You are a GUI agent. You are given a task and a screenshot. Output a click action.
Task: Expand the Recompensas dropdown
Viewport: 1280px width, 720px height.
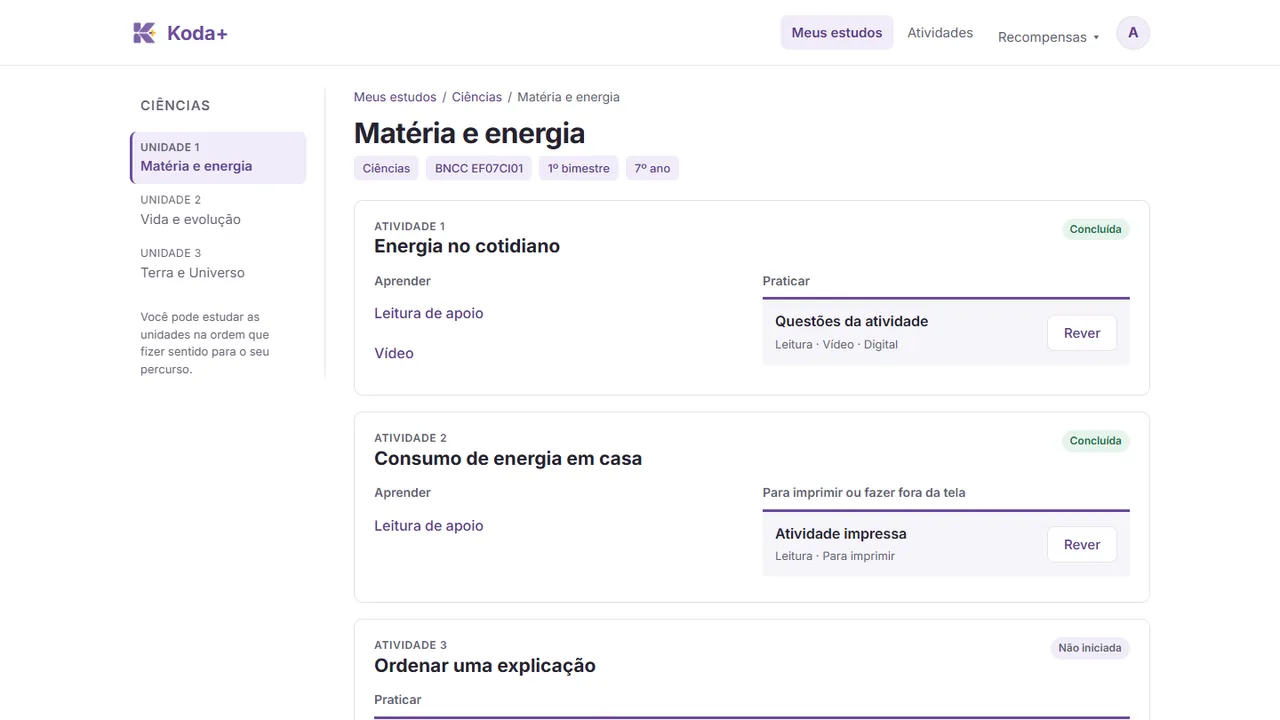point(1048,37)
